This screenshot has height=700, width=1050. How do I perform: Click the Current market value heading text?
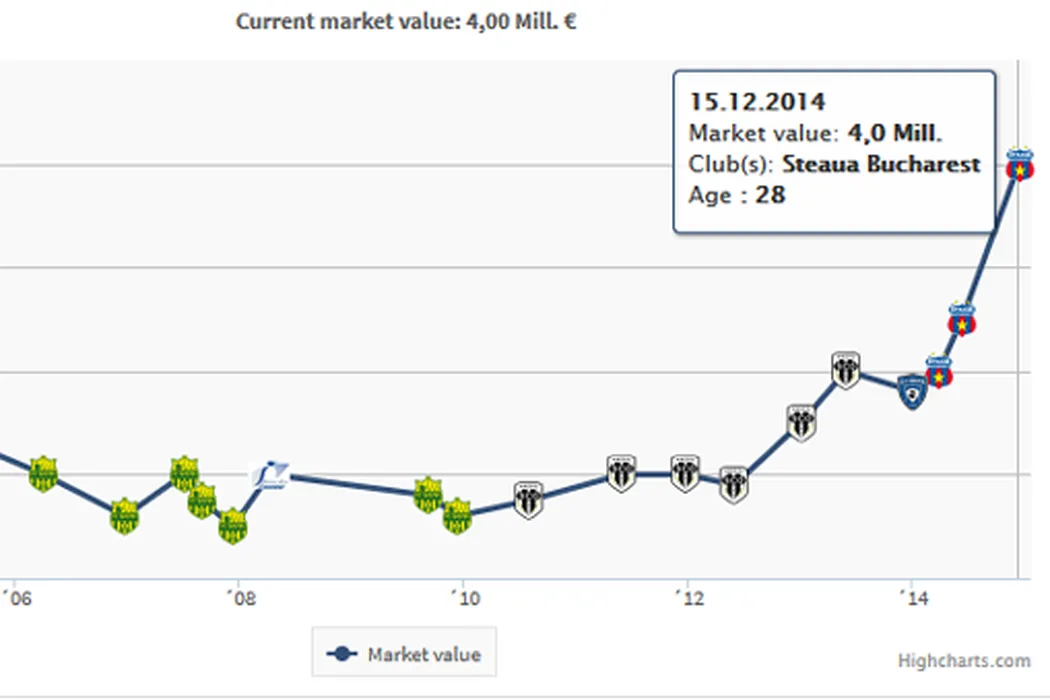406,21
